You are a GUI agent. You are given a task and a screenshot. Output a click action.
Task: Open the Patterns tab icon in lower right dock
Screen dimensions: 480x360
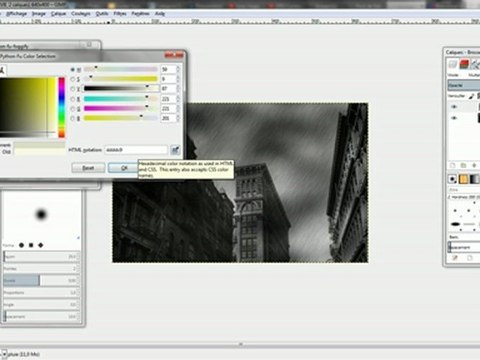pyautogui.click(x=463, y=179)
